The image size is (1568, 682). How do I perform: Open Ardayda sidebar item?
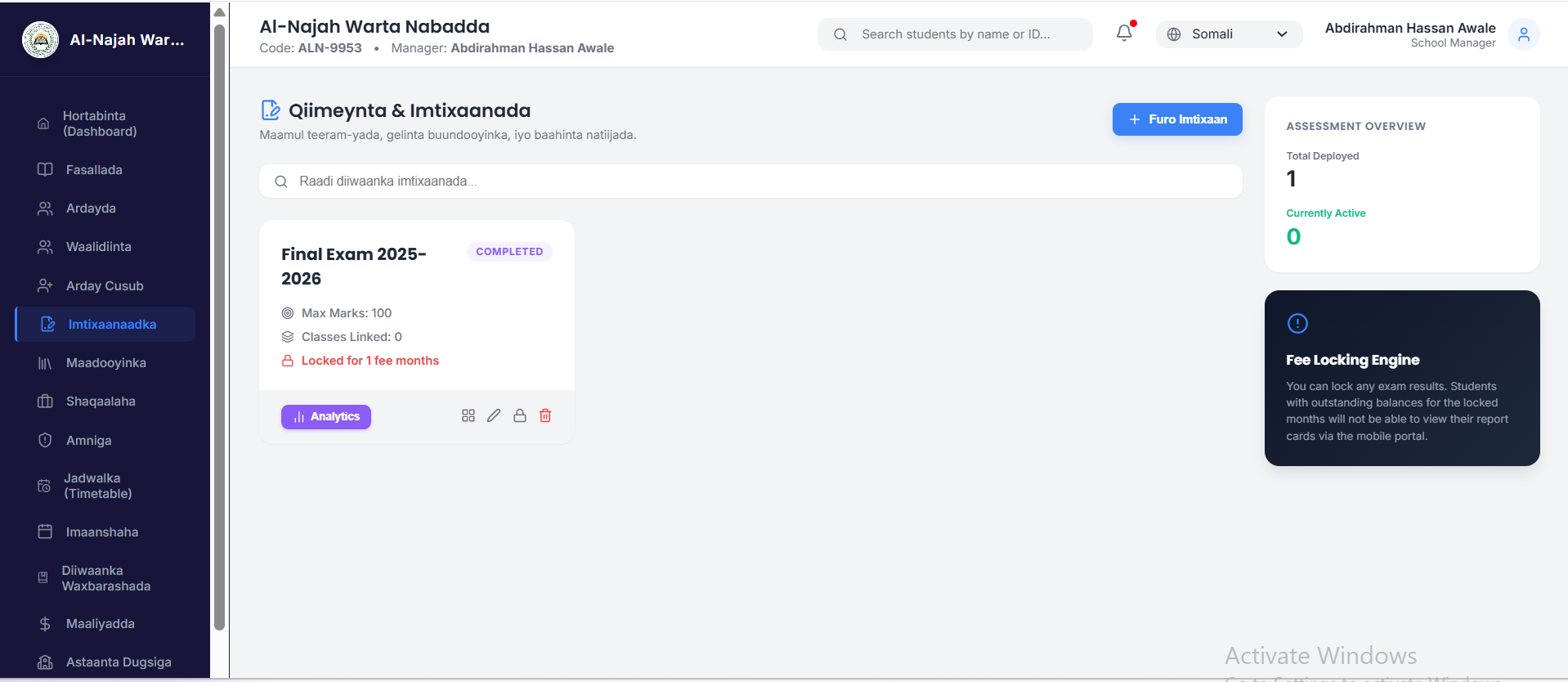(x=105, y=209)
